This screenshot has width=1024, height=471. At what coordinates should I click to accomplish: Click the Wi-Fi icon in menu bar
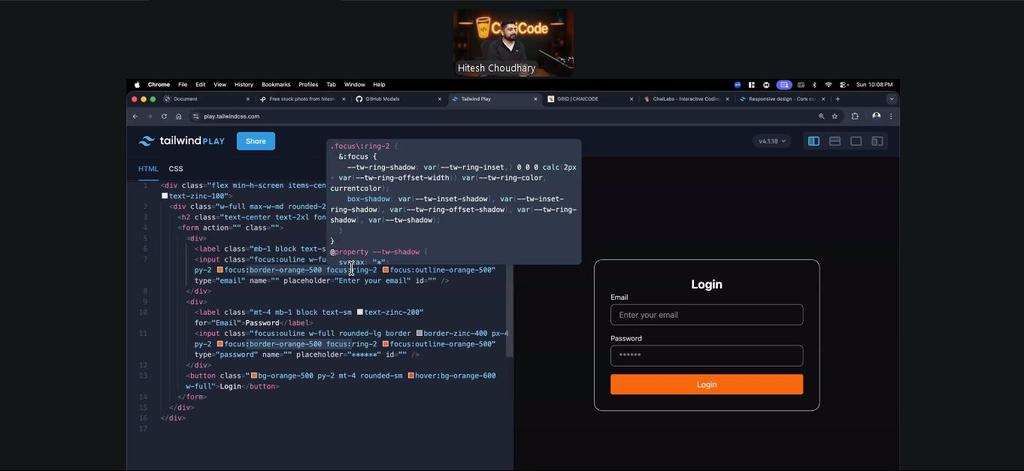tap(829, 85)
